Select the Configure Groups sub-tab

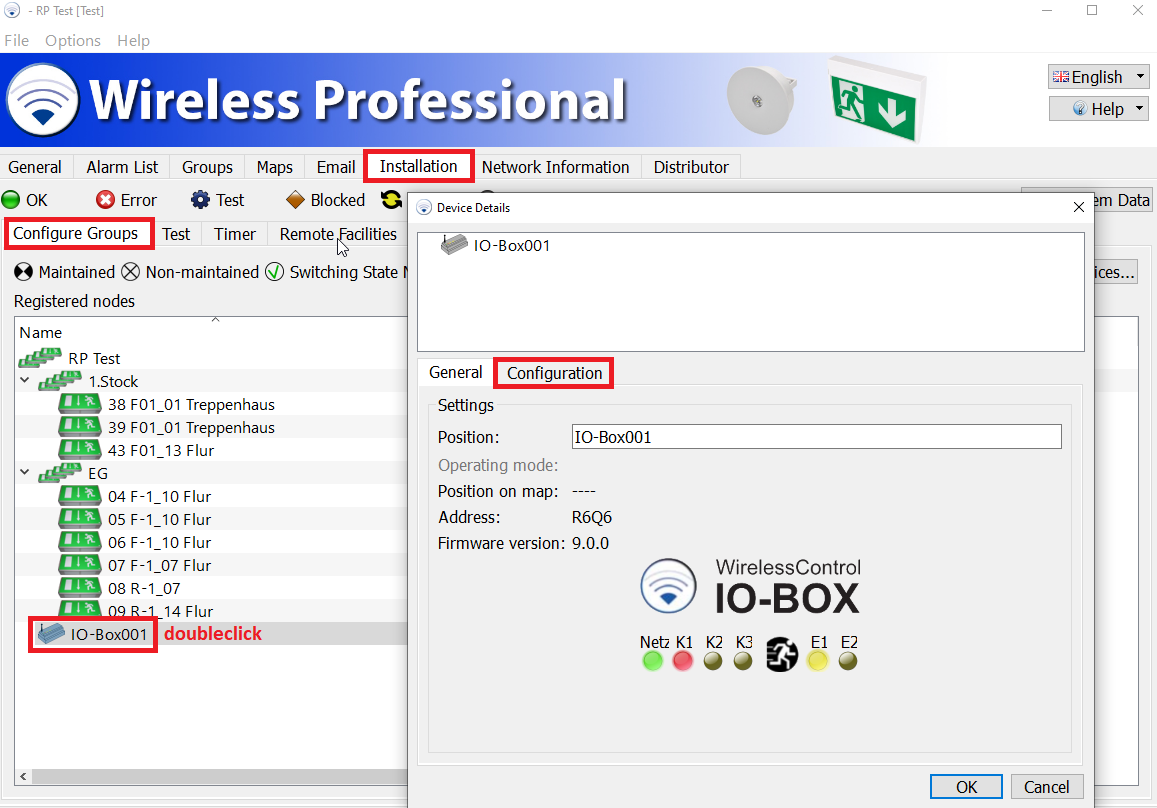[x=76, y=233]
